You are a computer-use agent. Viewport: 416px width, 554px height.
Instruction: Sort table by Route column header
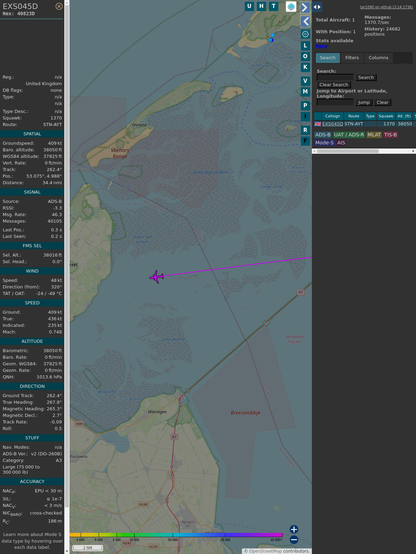[x=353, y=116]
